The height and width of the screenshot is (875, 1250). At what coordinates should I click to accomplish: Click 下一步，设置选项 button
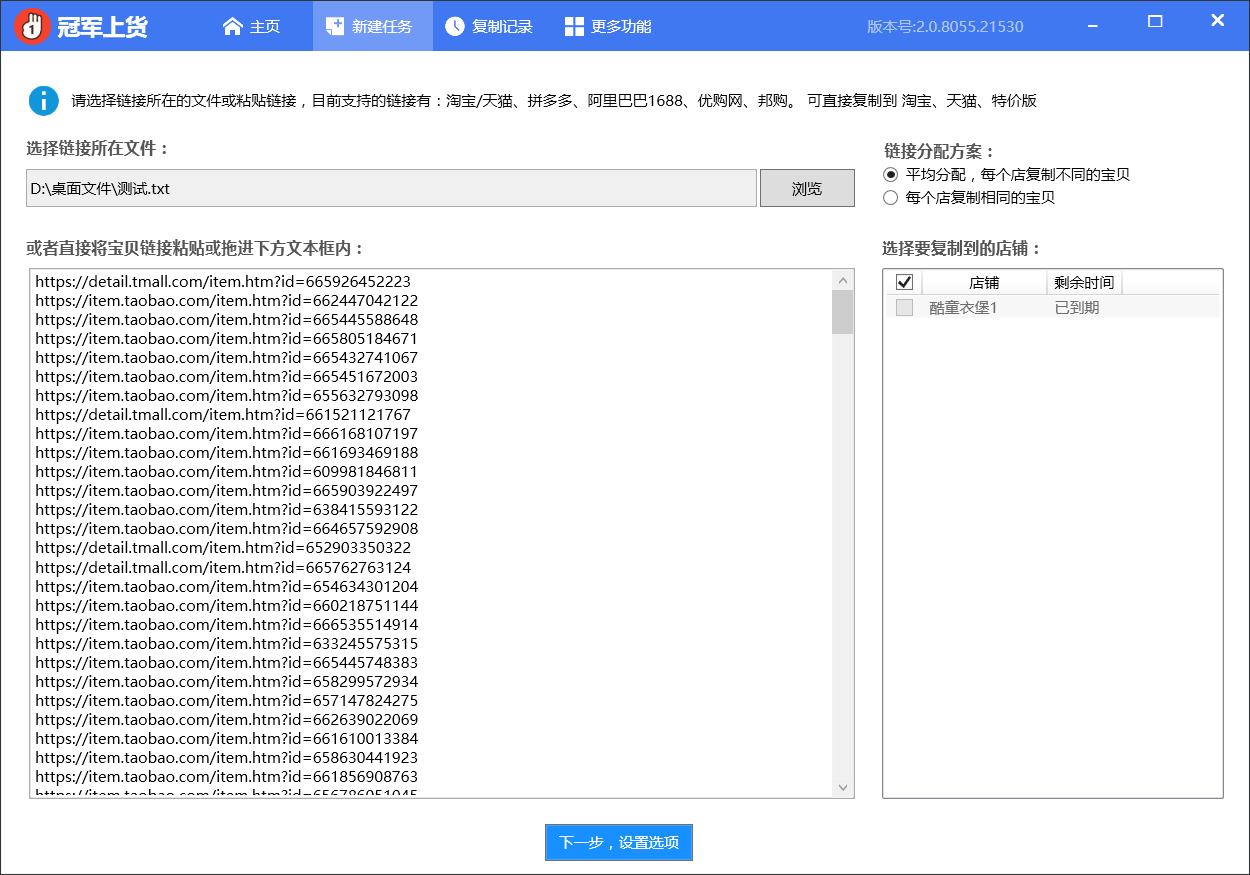619,842
